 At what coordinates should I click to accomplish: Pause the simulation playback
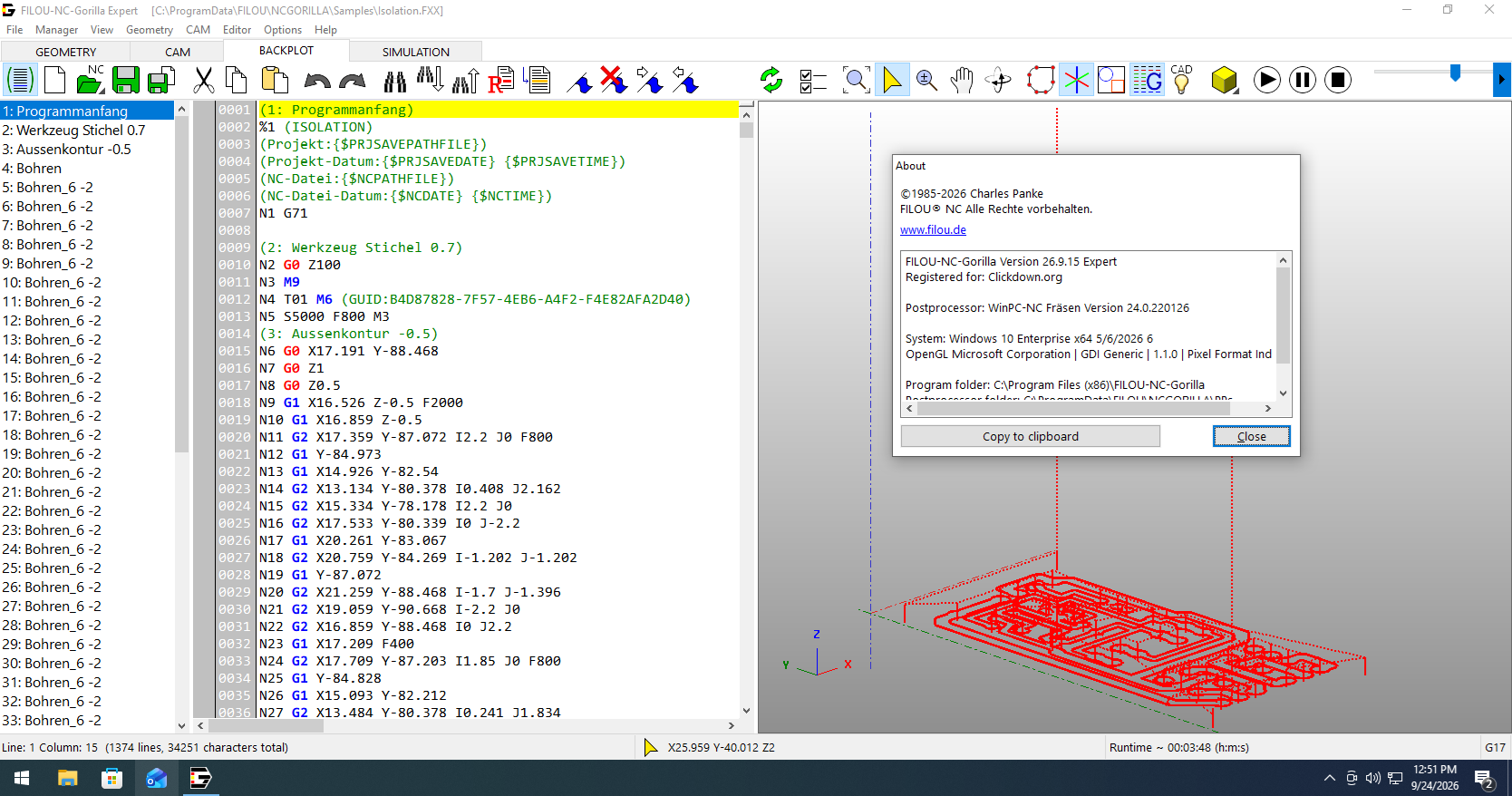pos(1303,81)
